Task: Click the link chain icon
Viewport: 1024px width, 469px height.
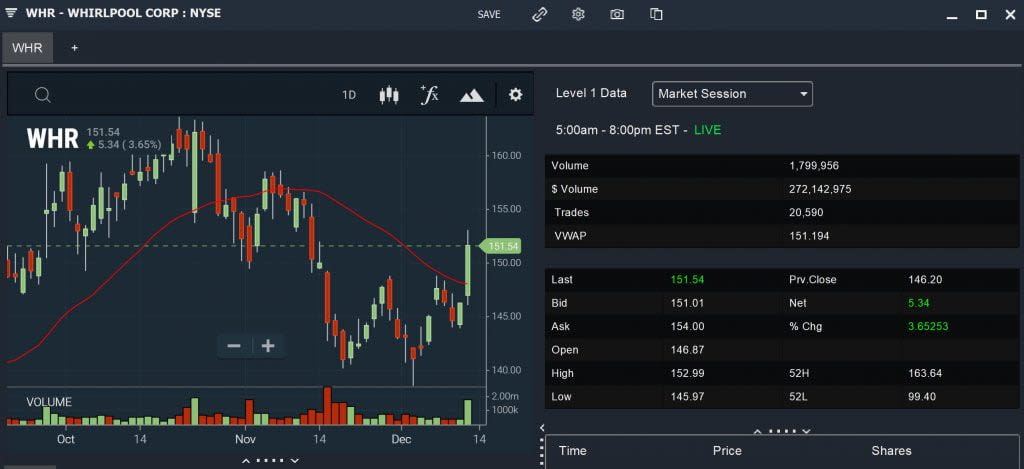Action: [x=539, y=14]
